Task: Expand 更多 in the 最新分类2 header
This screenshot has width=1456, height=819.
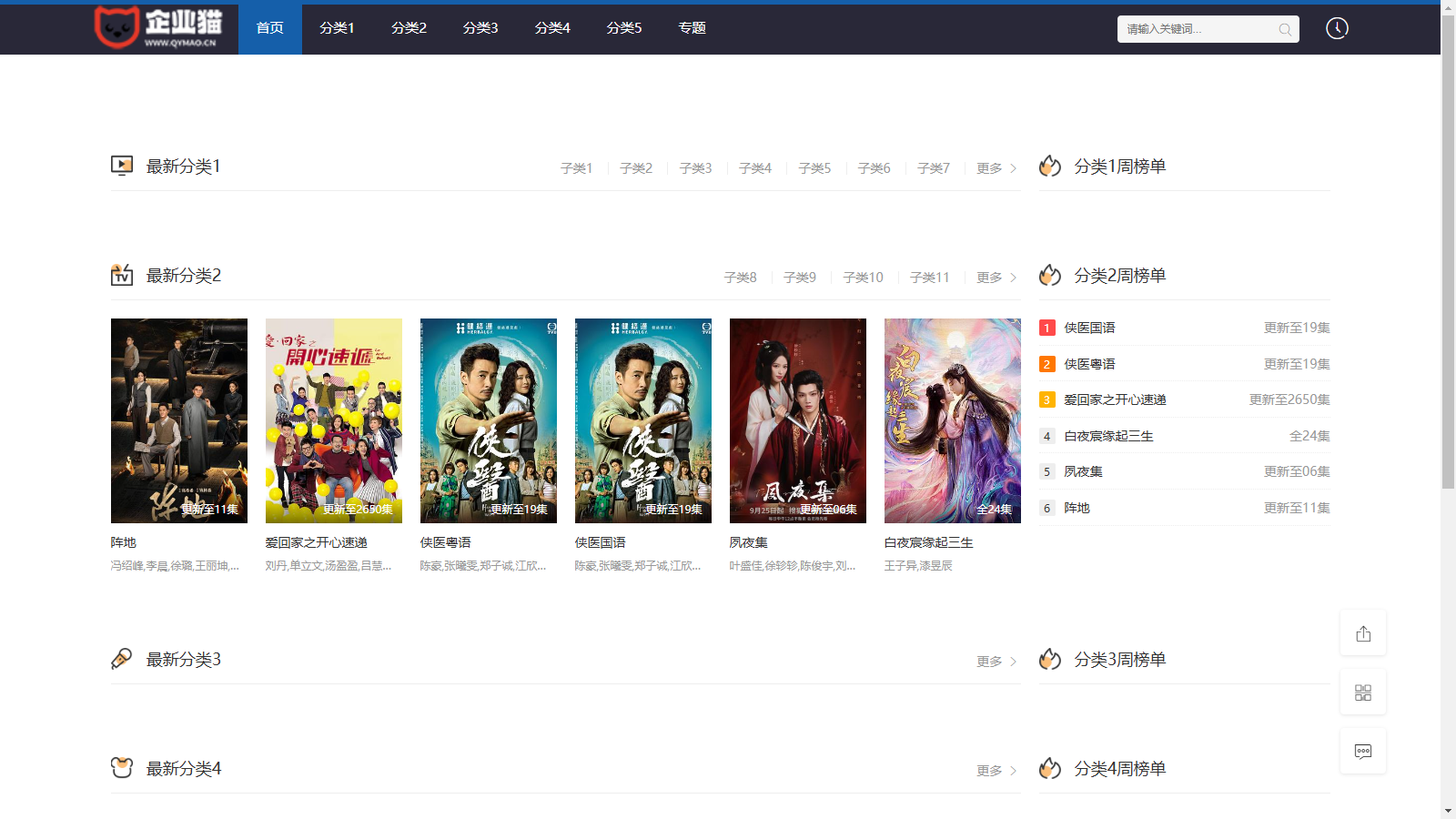Action: pos(996,278)
